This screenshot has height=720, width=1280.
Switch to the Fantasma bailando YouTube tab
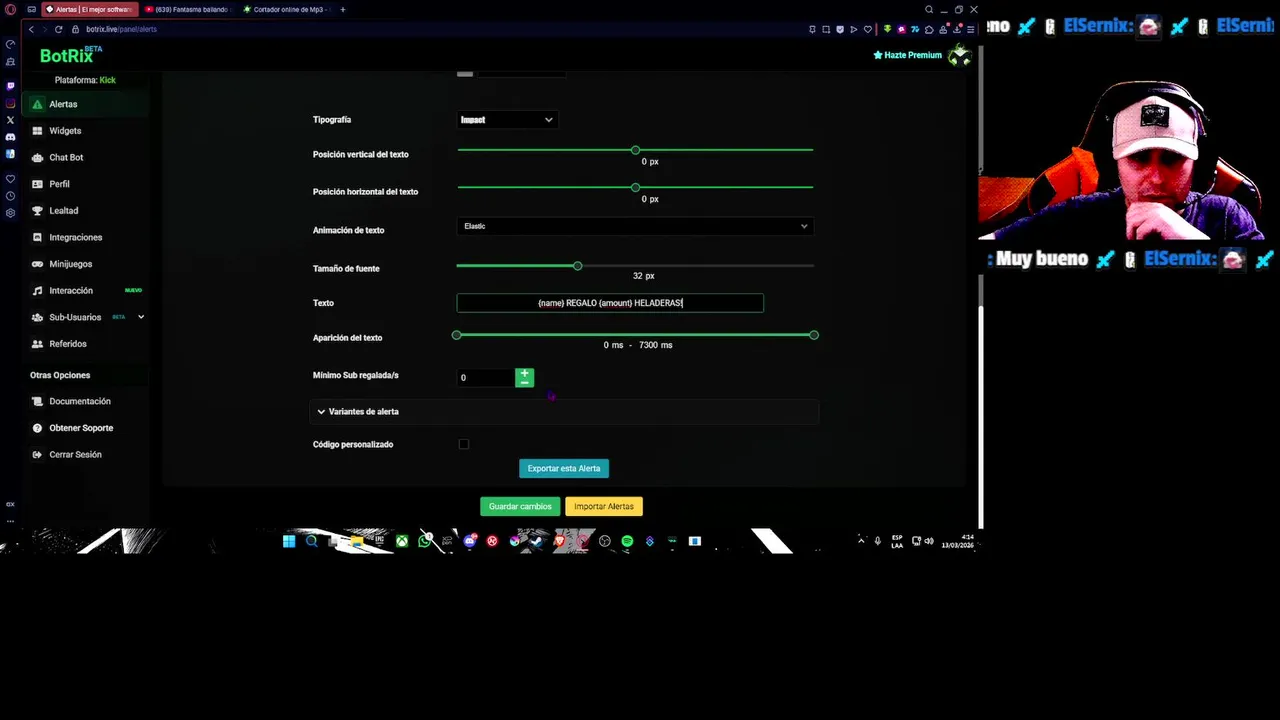click(x=187, y=10)
